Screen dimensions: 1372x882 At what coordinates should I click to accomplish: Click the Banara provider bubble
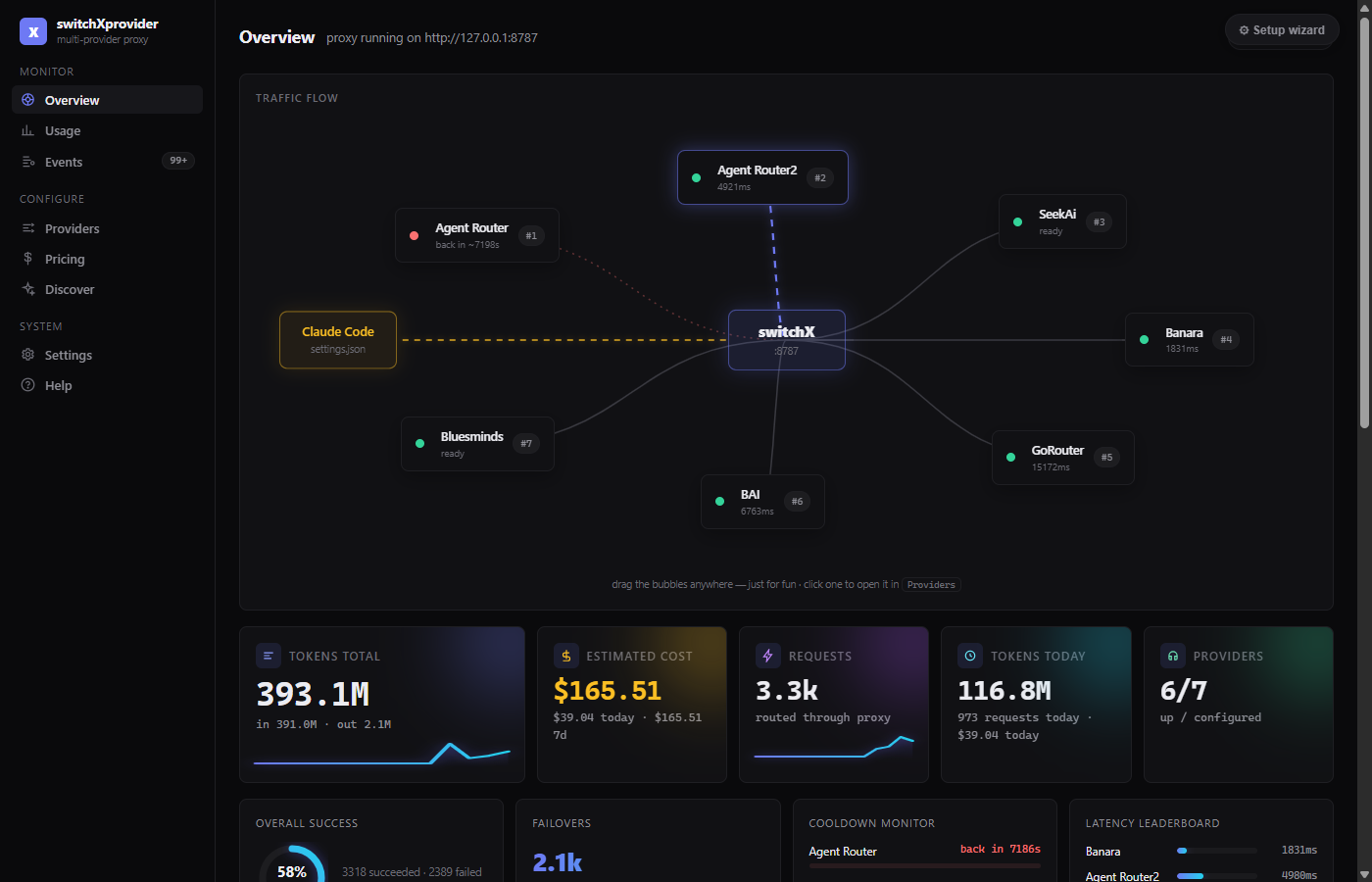[x=1189, y=340]
